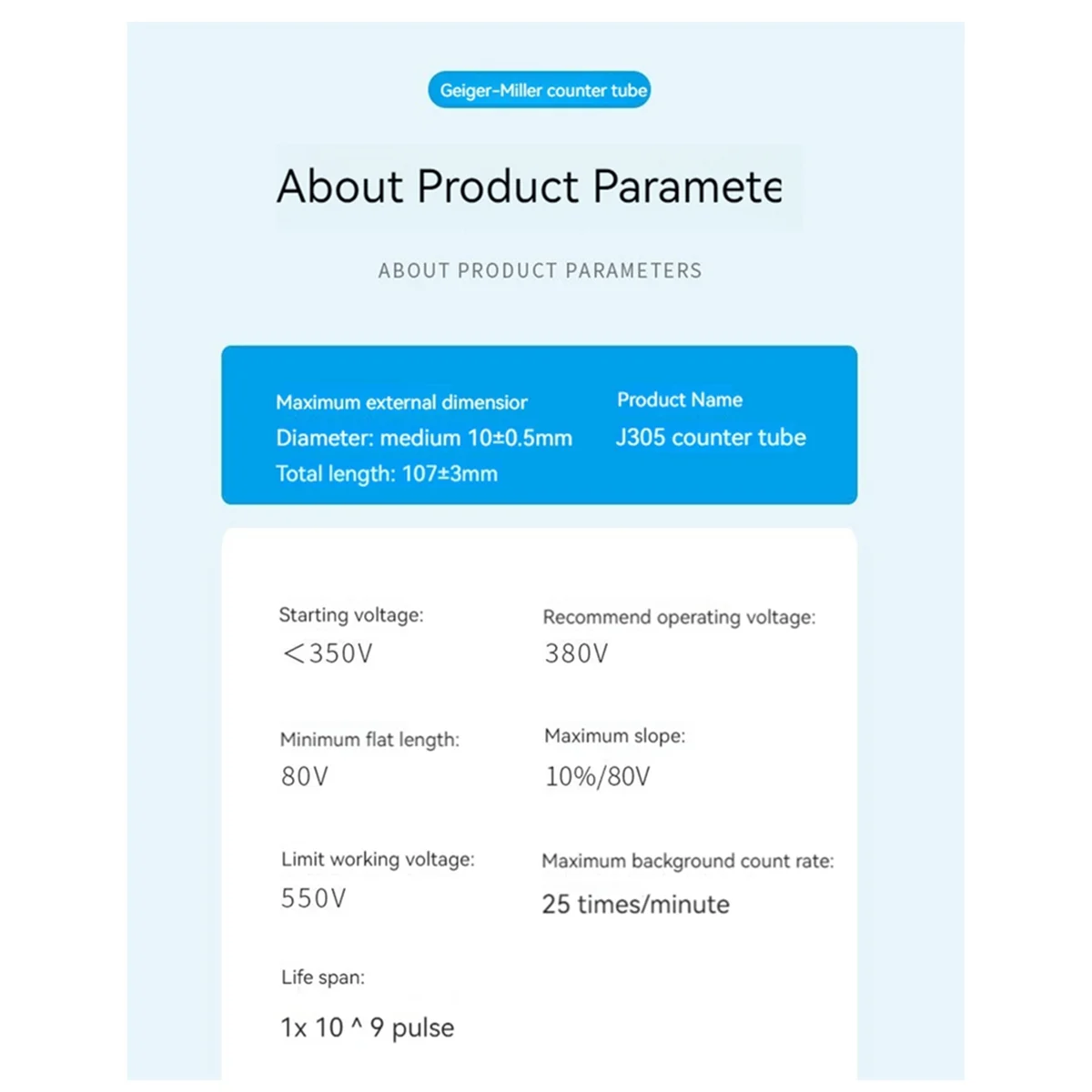Click the Product Name label
Image resolution: width=1092 pixels, height=1092 pixels.
[x=680, y=399]
